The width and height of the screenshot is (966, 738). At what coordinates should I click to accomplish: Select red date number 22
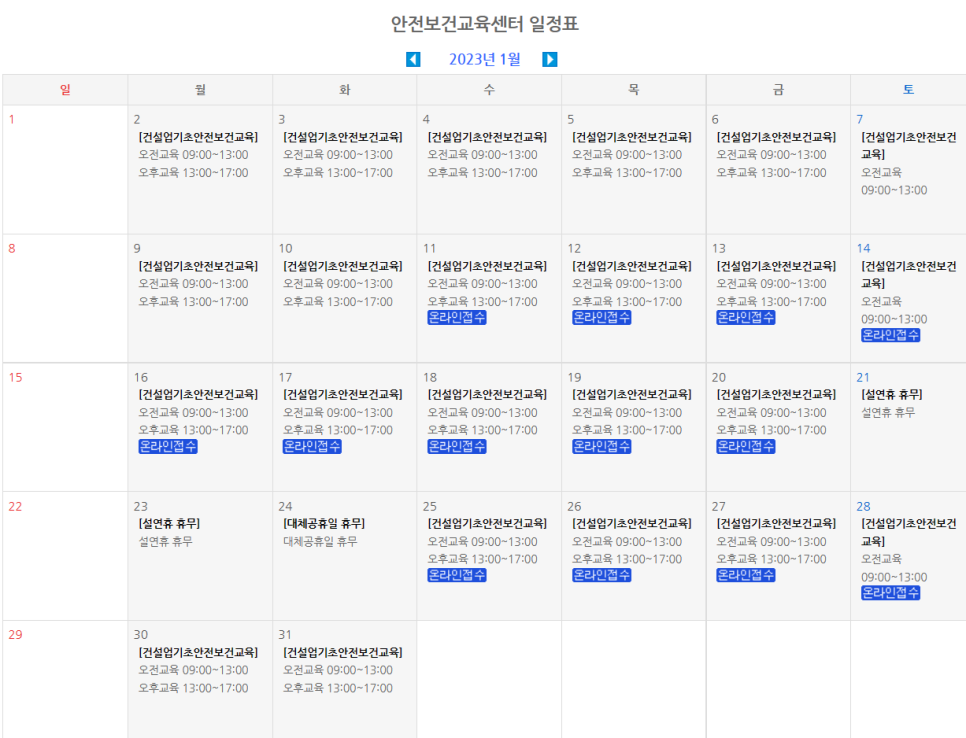click(15, 506)
